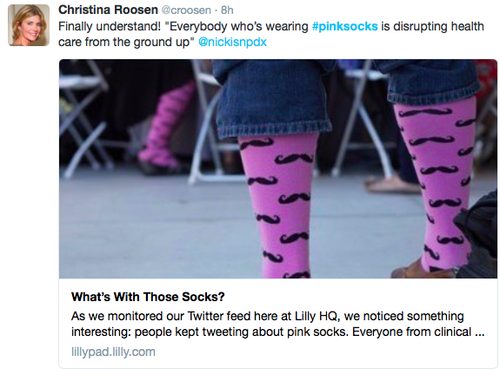500x369 pixels.
Task: Click the Christina Roosen display name
Action: (x=108, y=10)
